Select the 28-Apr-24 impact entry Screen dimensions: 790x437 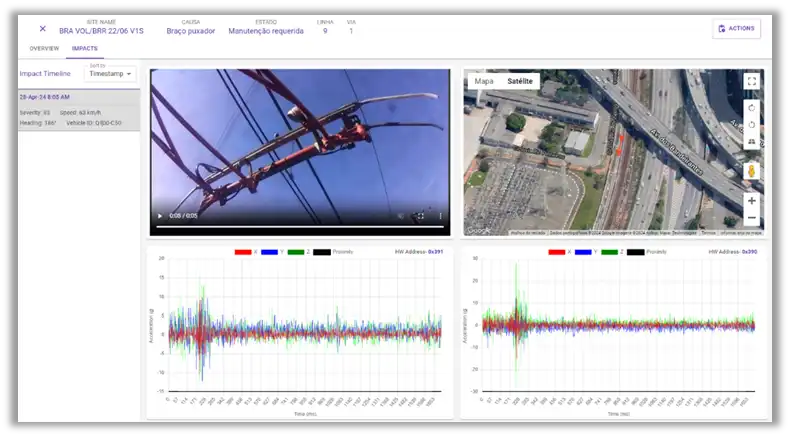tap(79, 110)
